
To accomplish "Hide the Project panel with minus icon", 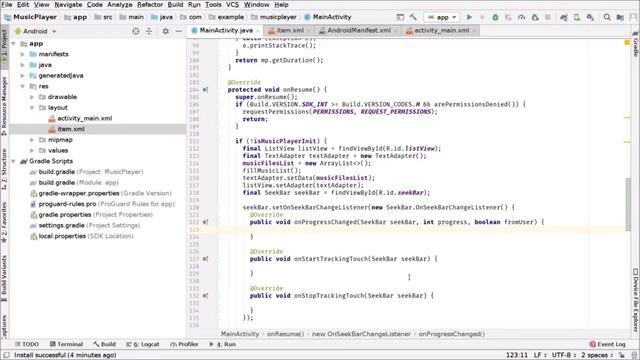I will [x=179, y=31].
